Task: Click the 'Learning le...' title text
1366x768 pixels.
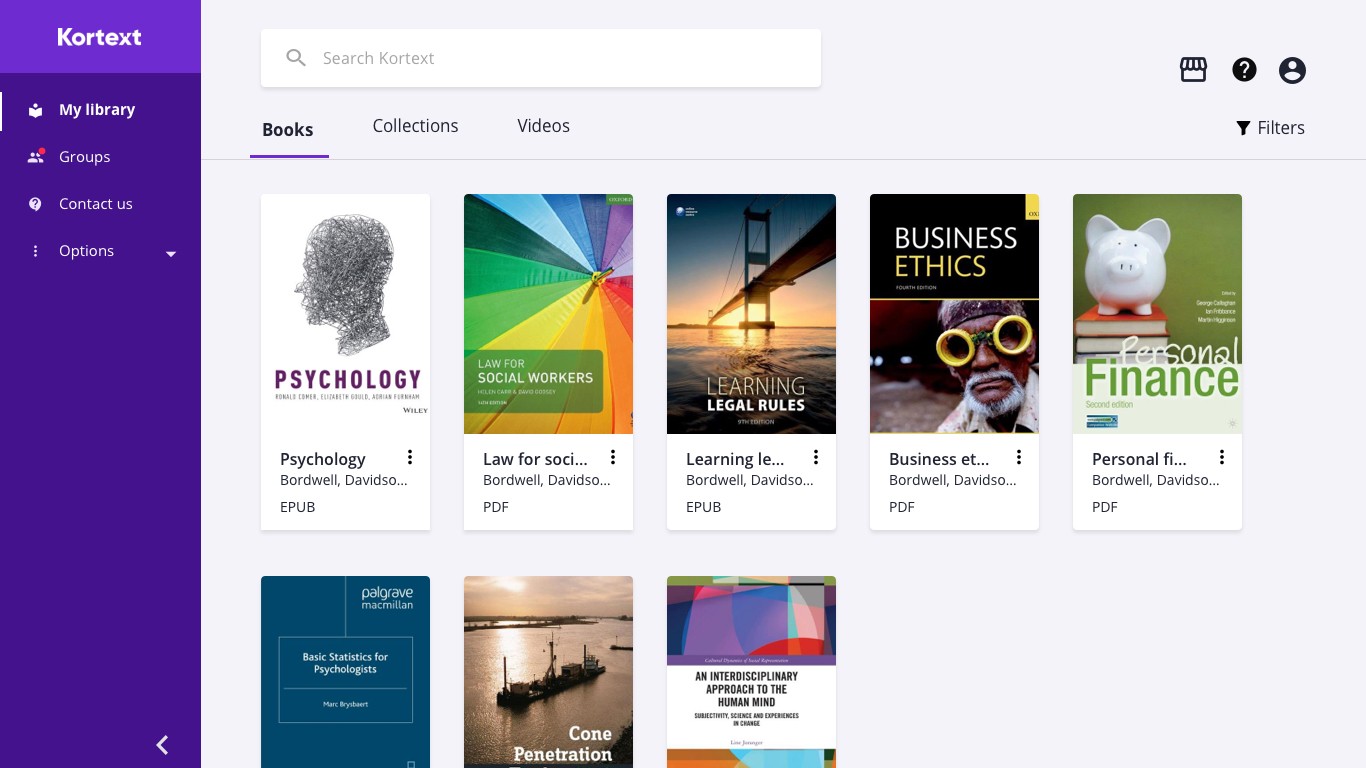Action: point(735,459)
